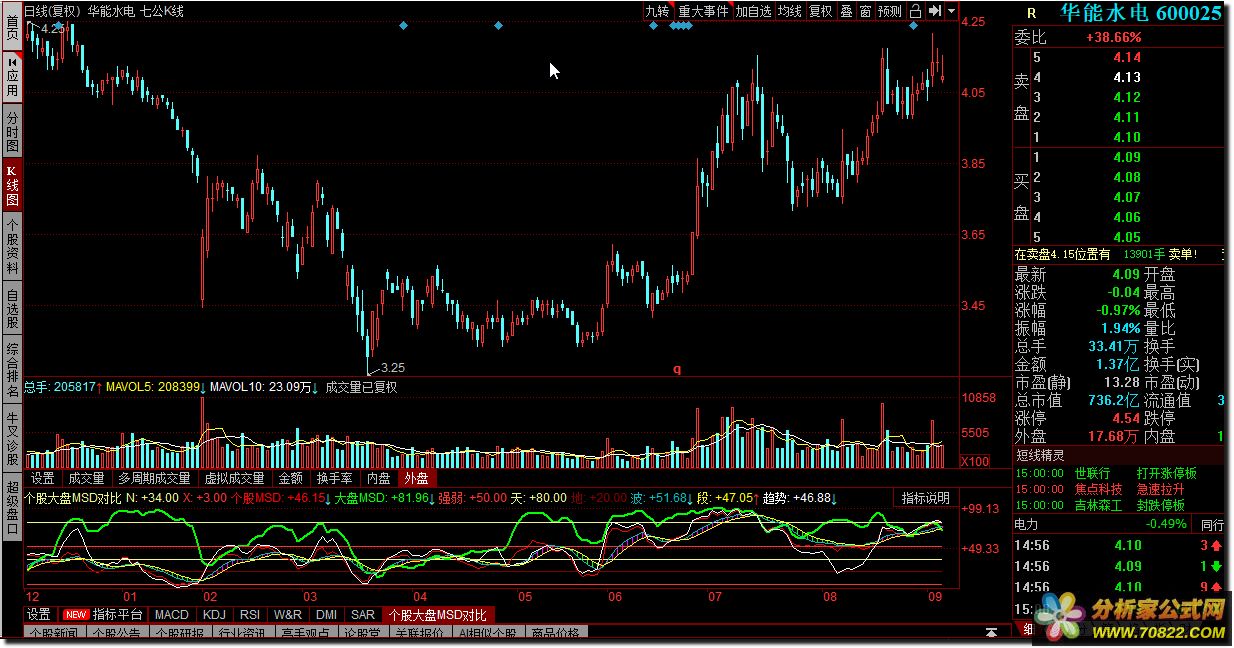The height and width of the screenshot is (648, 1234).
Task: Click the 窗 window button
Action: [x=866, y=12]
